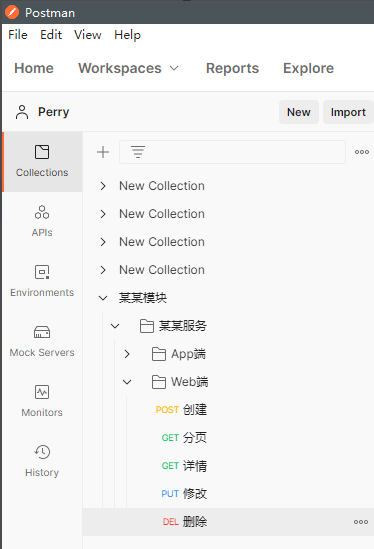This screenshot has width=374, height=549.
Task: Click the 某某模块 collection name
Action: tap(143, 298)
